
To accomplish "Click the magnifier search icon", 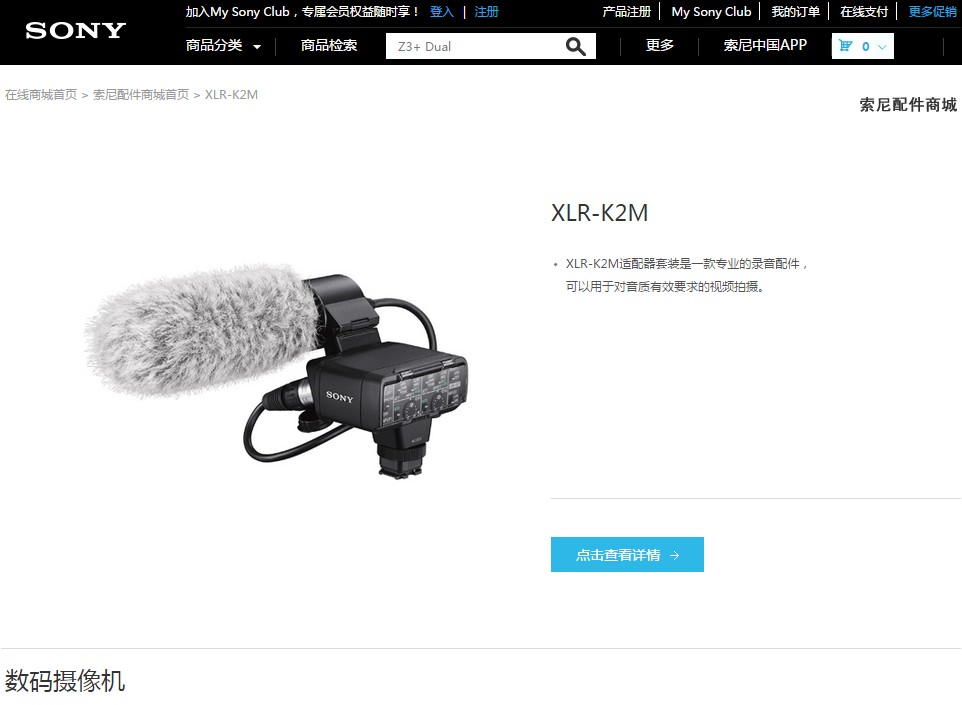I will click(x=575, y=47).
